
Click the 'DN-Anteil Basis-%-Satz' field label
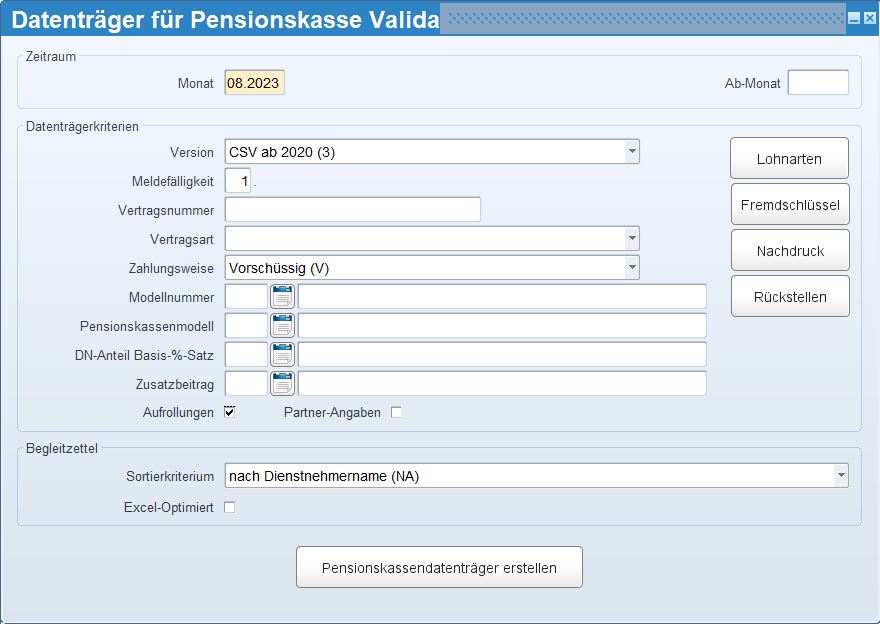pyautogui.click(x=144, y=355)
